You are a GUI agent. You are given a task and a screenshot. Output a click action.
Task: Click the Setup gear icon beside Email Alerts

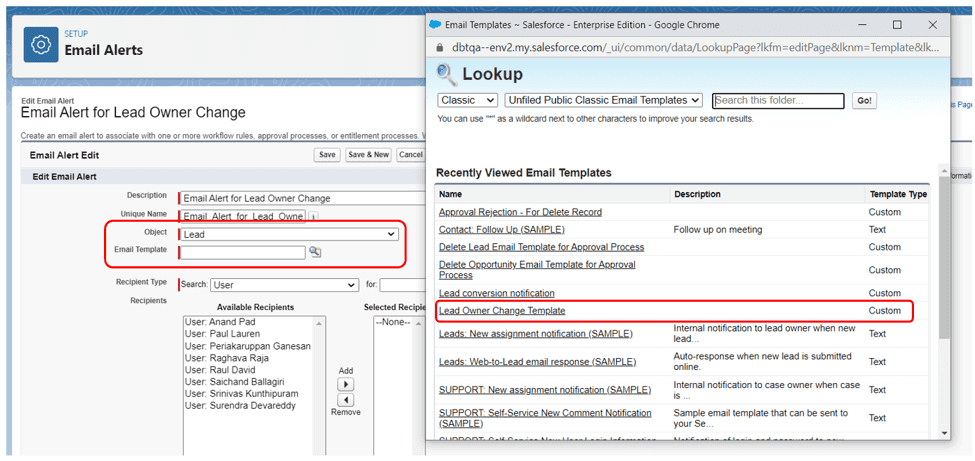(41, 45)
